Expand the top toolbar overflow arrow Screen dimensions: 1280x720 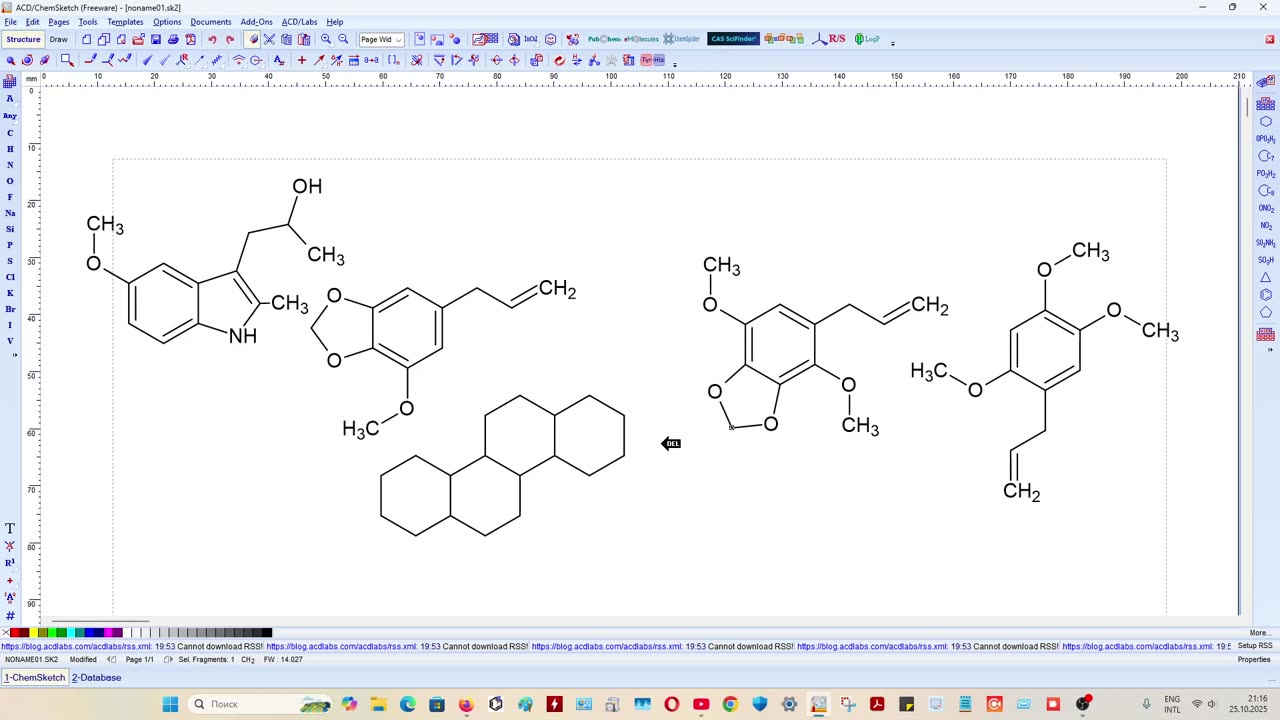pos(892,42)
